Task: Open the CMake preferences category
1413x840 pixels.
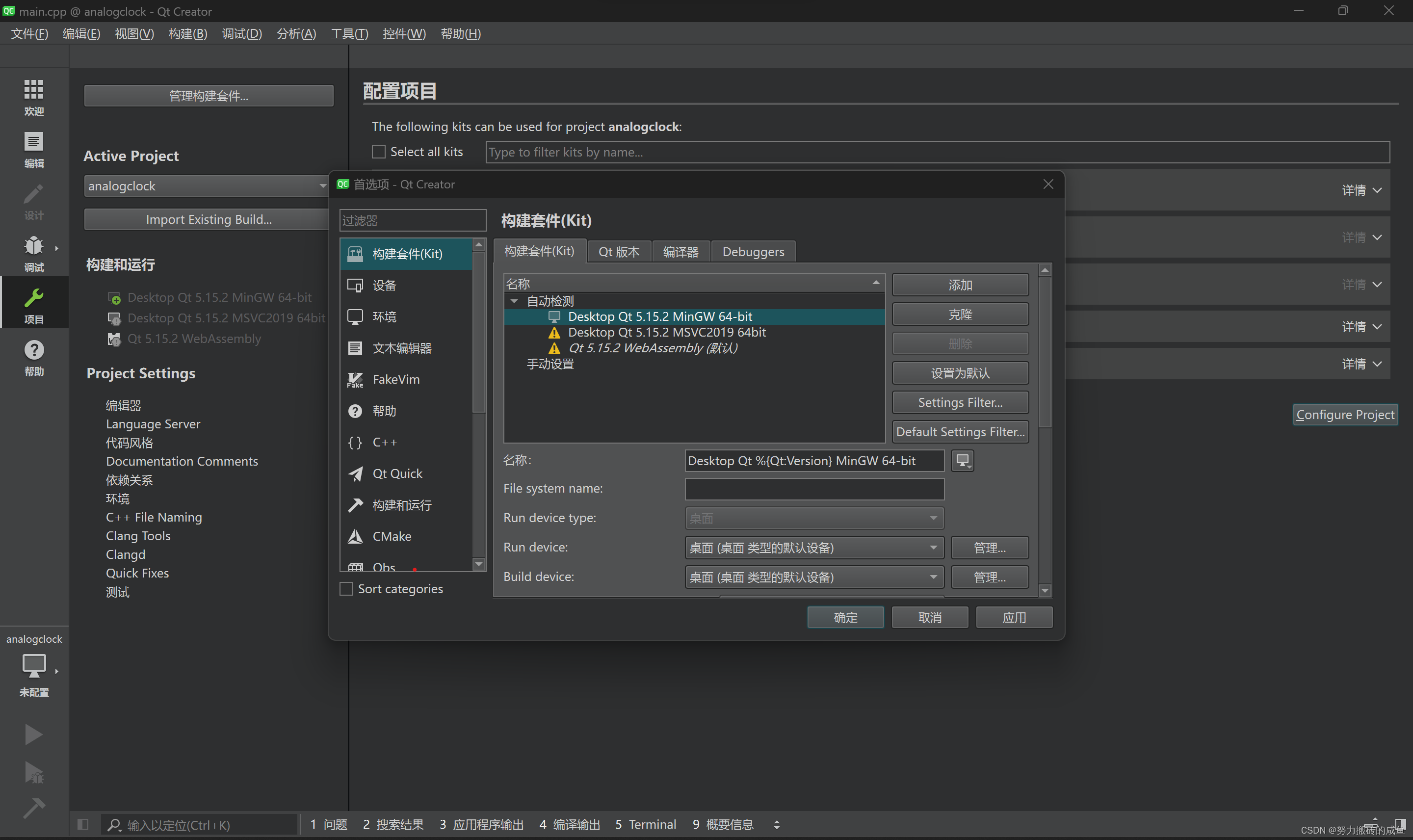Action: tap(391, 536)
